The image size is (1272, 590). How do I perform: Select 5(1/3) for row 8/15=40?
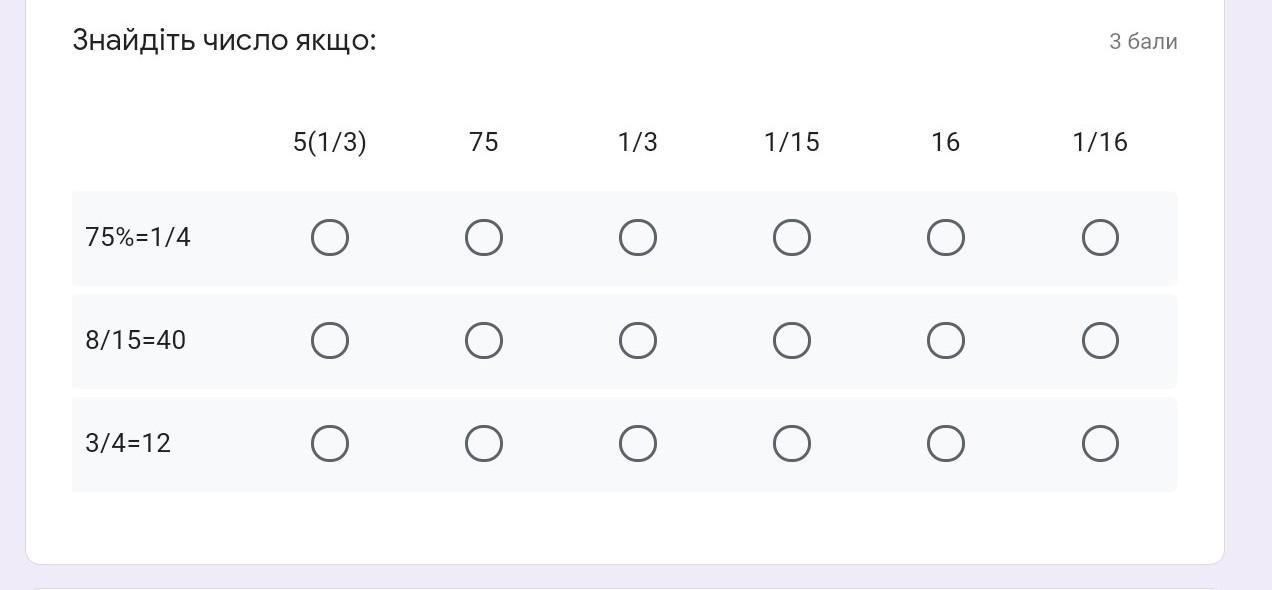330,341
